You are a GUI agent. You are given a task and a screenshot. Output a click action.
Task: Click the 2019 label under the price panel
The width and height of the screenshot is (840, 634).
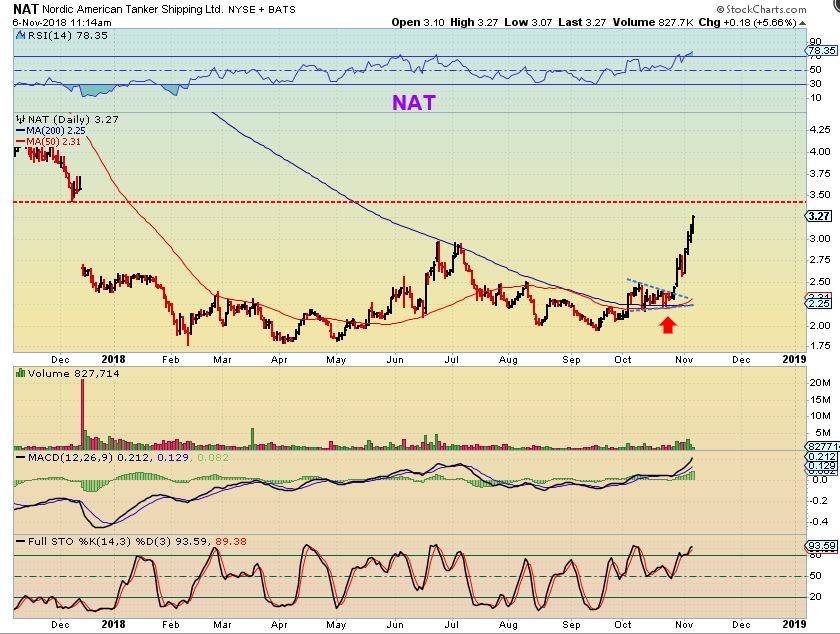tap(794, 359)
